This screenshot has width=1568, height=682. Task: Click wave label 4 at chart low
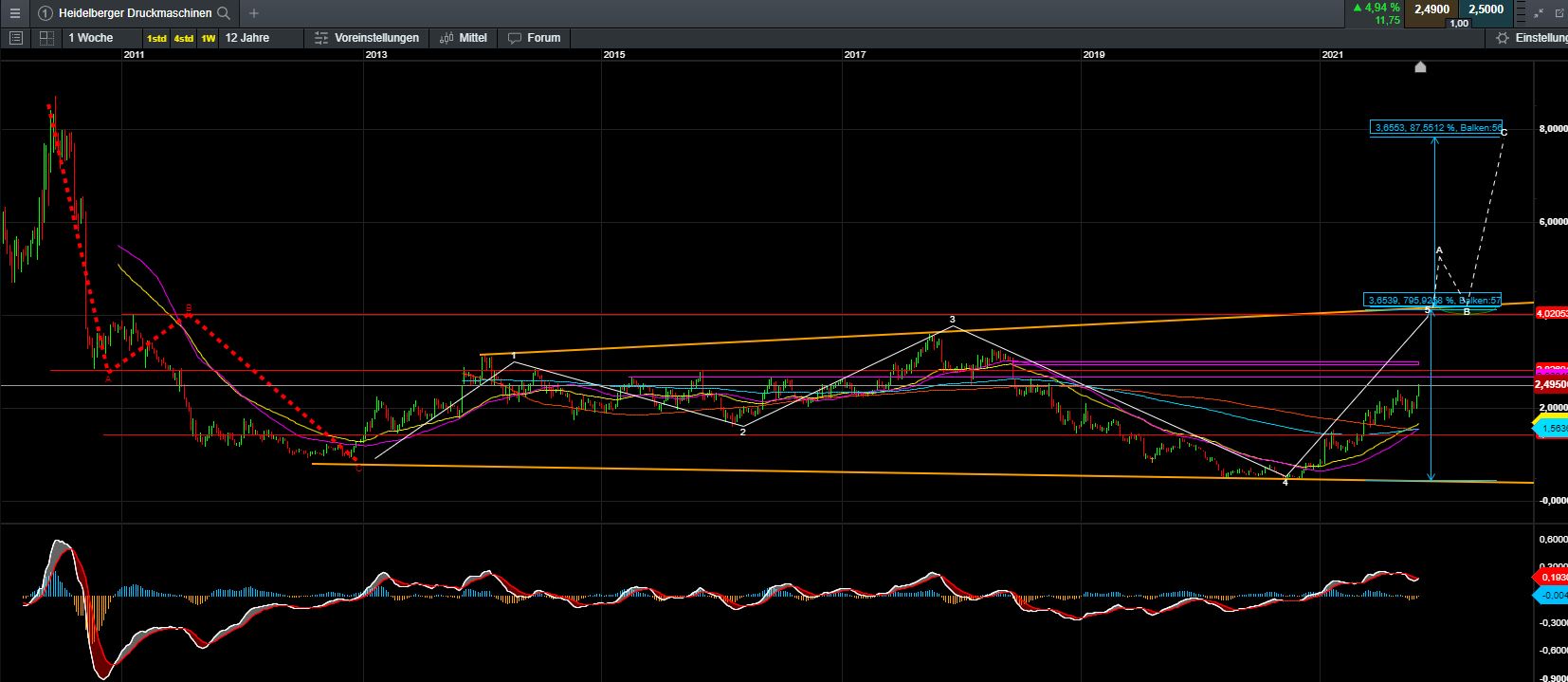point(1285,483)
